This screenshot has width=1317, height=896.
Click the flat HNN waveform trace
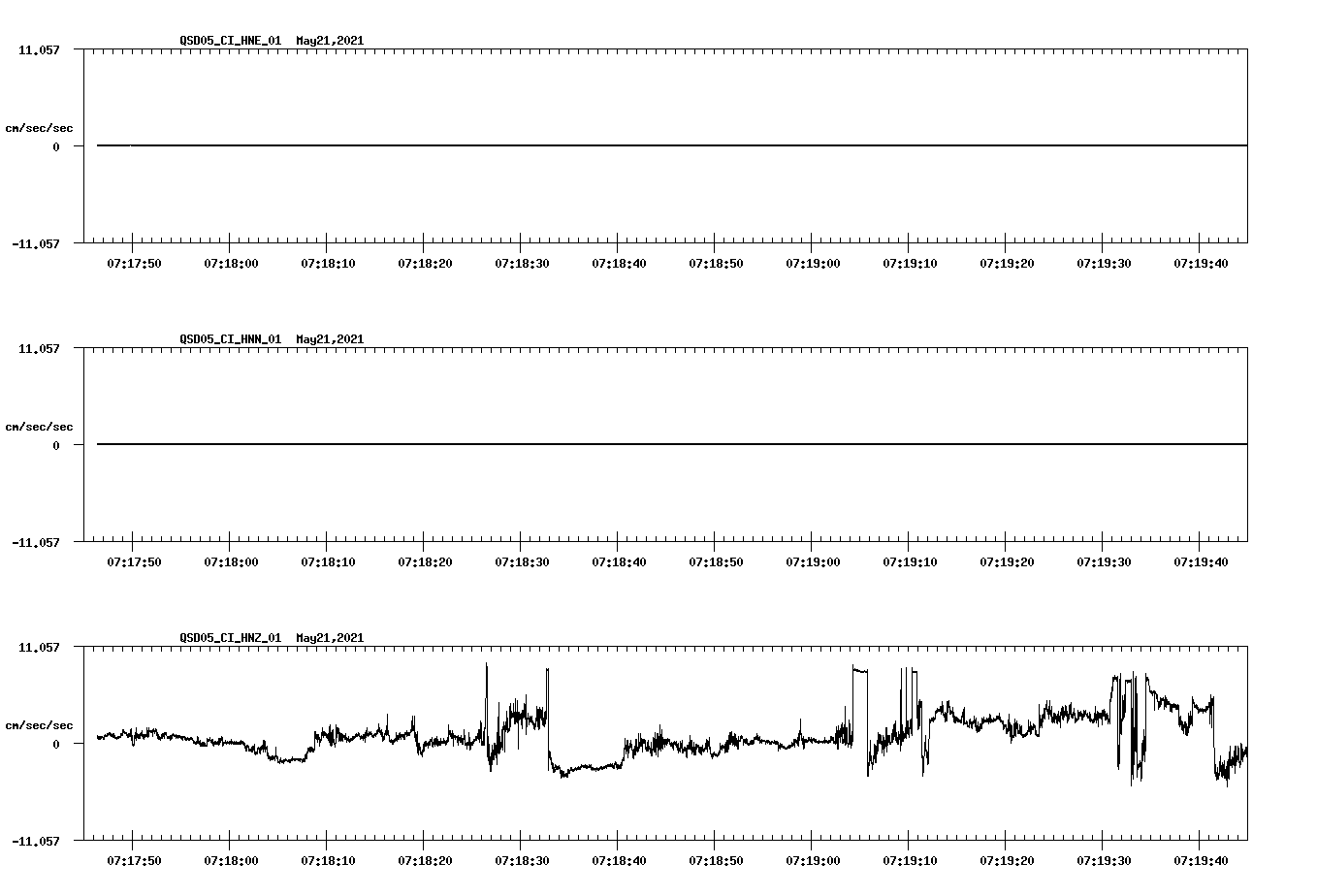582,444
